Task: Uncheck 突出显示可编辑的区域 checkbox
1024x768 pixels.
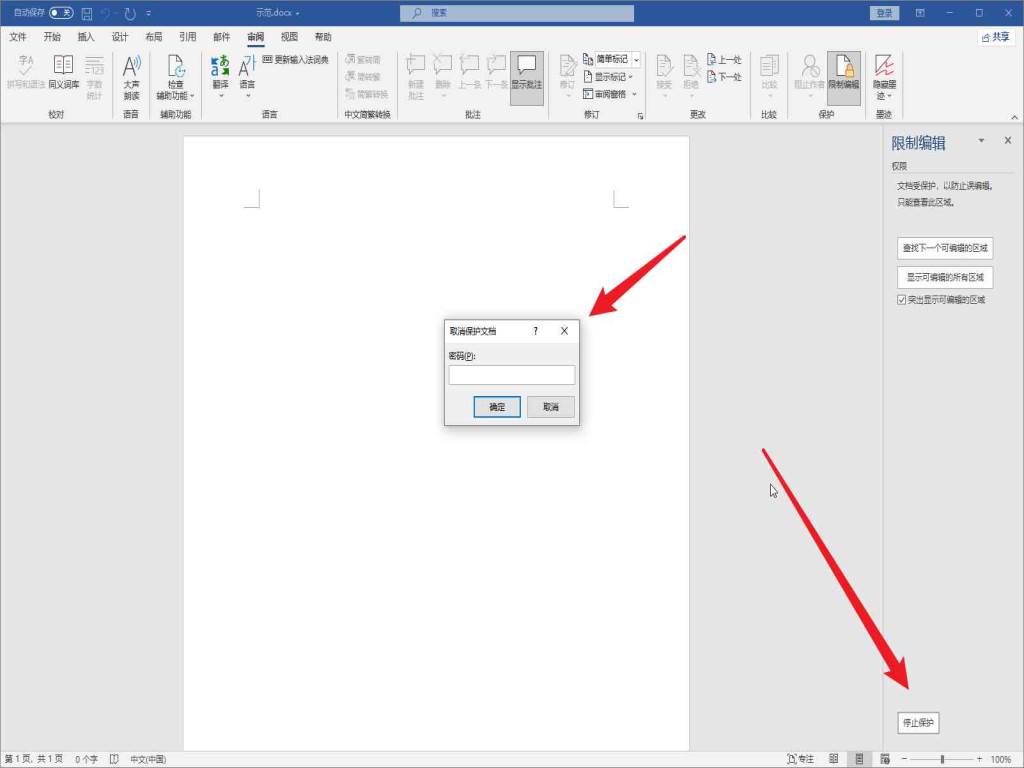Action: pyautogui.click(x=902, y=300)
